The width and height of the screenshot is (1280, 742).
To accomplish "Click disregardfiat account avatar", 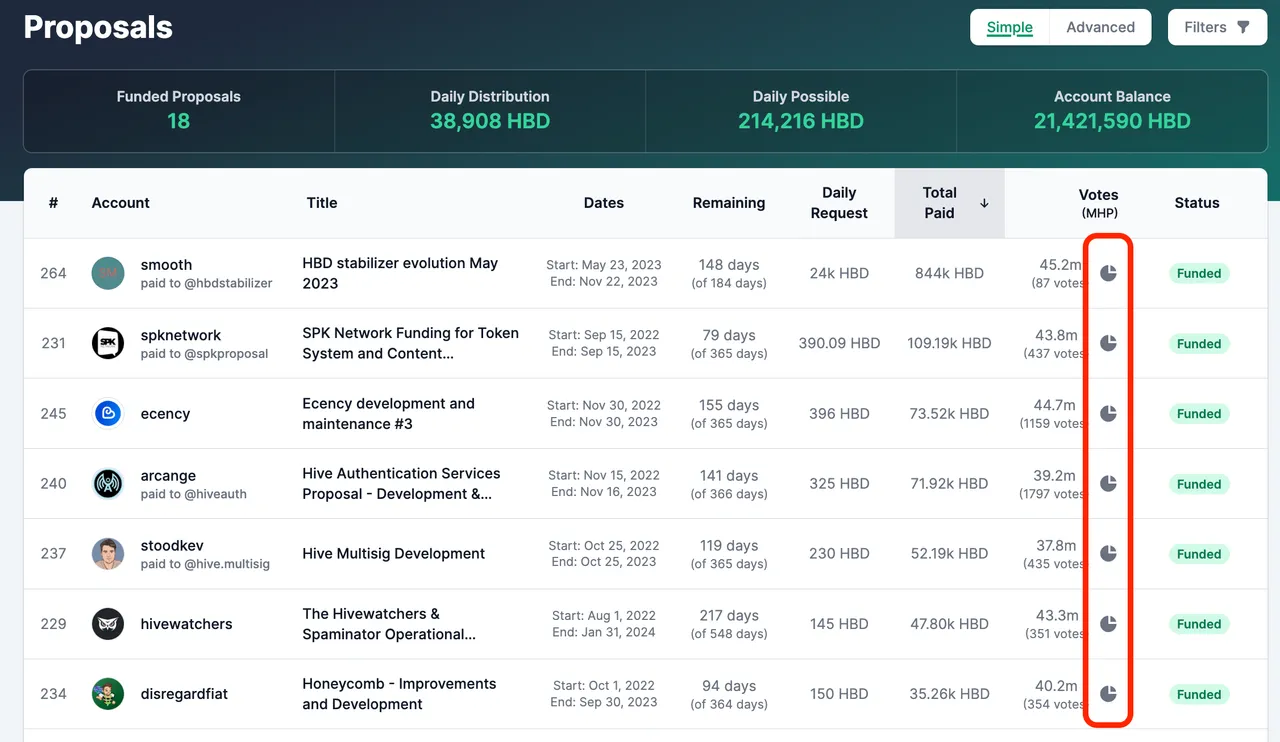I will point(108,693).
